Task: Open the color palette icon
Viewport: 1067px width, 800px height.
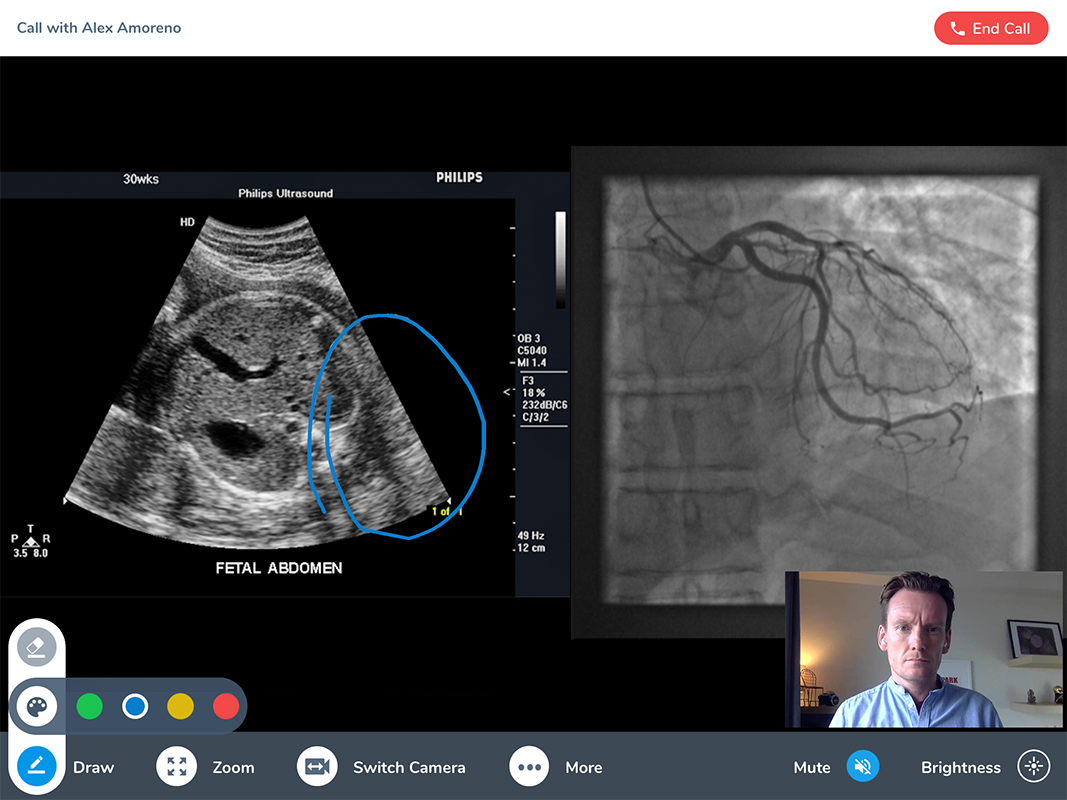Action: pos(37,708)
